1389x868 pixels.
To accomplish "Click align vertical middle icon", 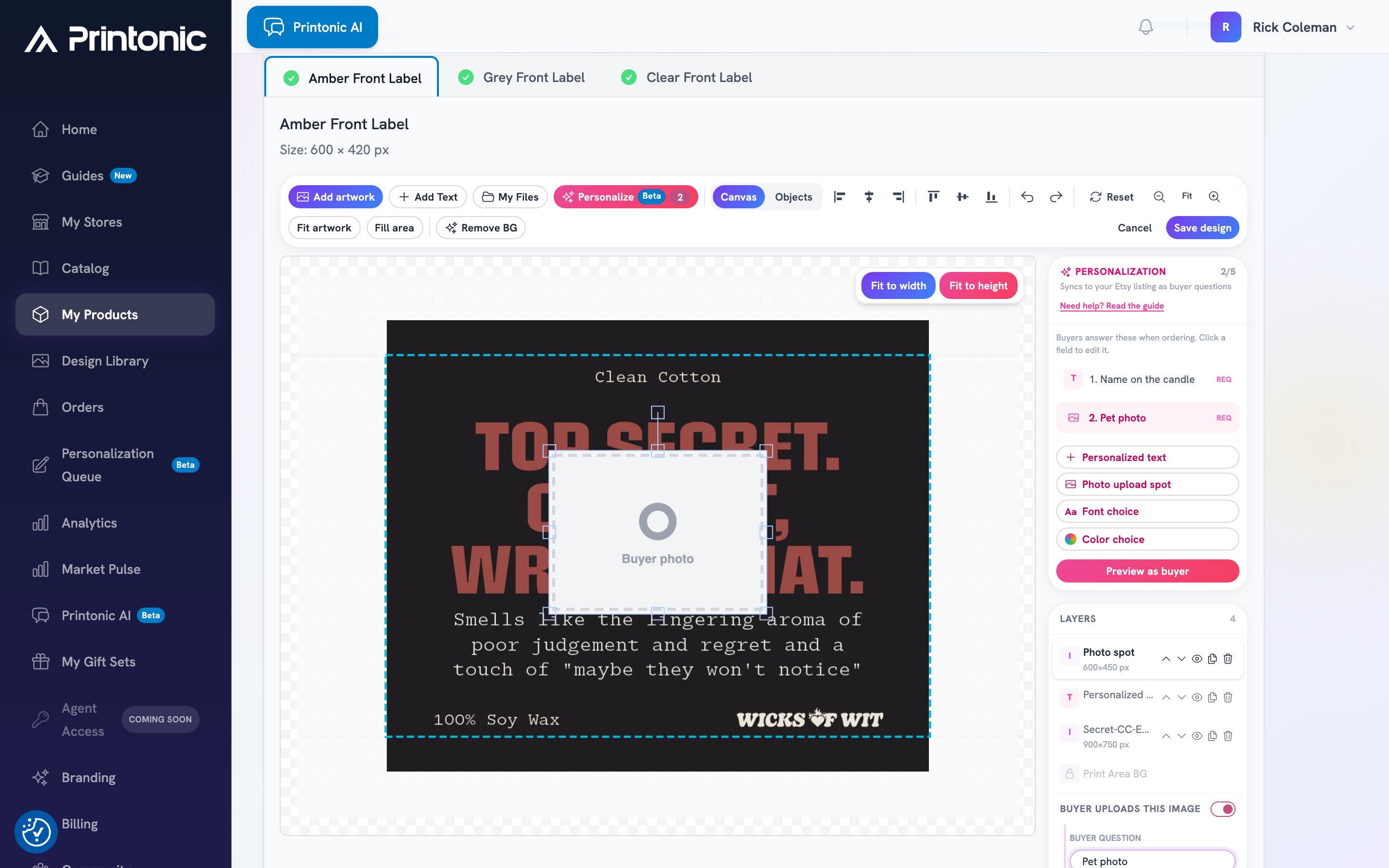I will tap(963, 197).
